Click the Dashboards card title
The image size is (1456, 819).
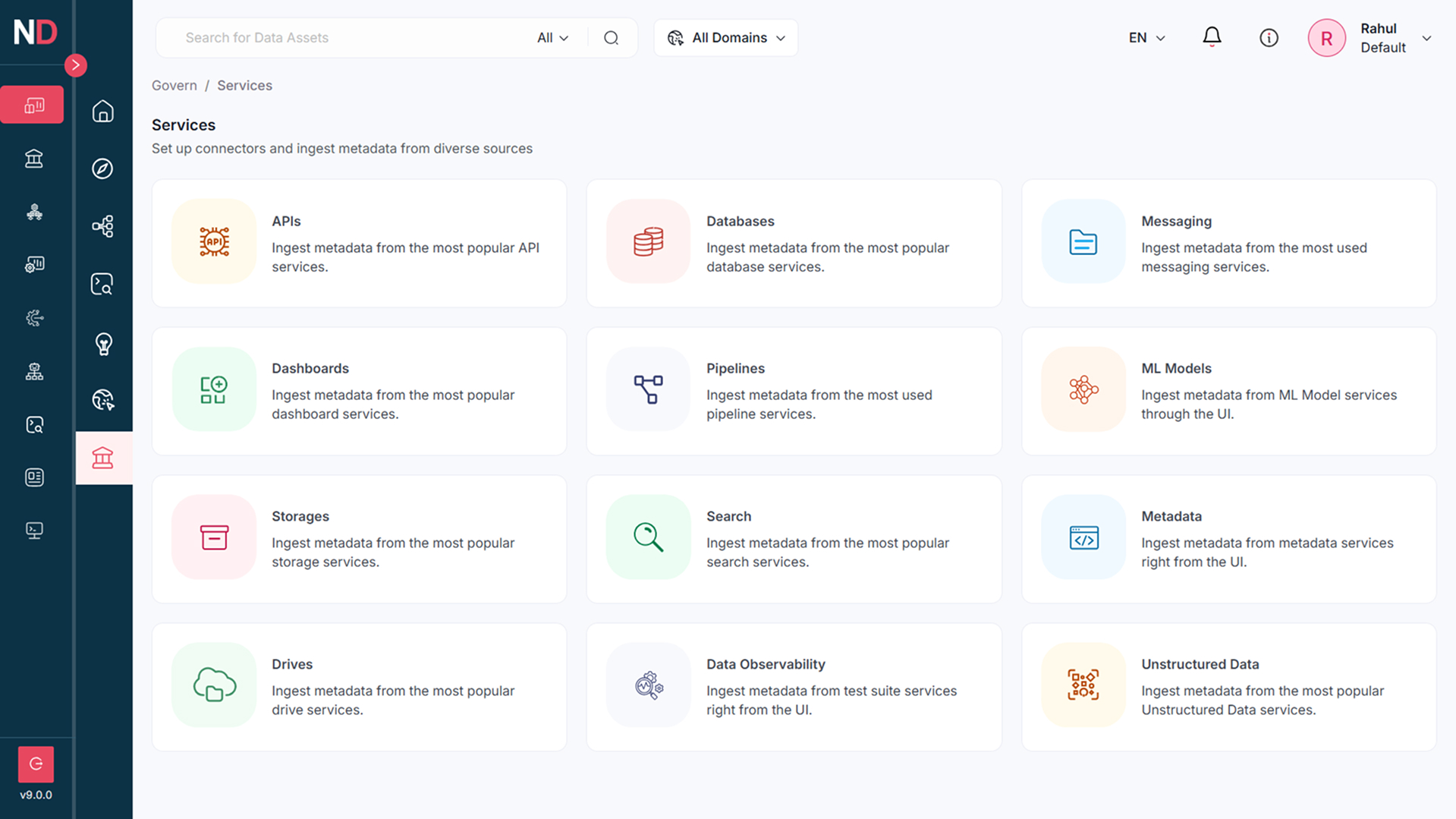310,368
